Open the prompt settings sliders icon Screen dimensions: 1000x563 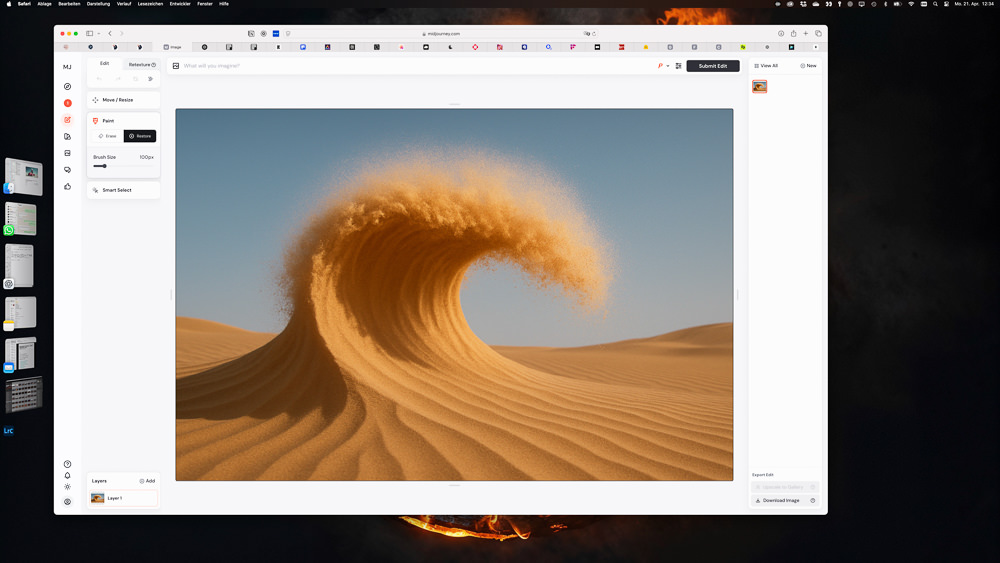679,66
